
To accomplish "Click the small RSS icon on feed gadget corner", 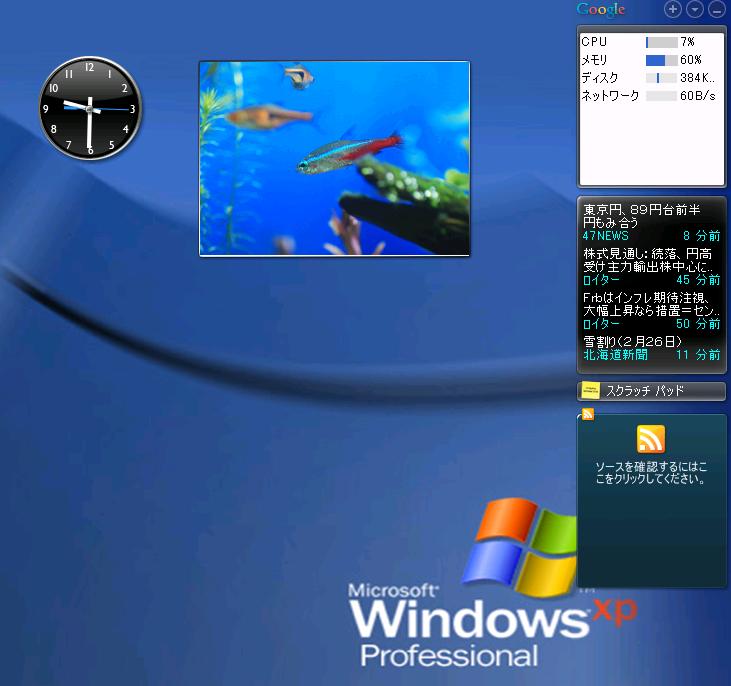I will [x=588, y=414].
